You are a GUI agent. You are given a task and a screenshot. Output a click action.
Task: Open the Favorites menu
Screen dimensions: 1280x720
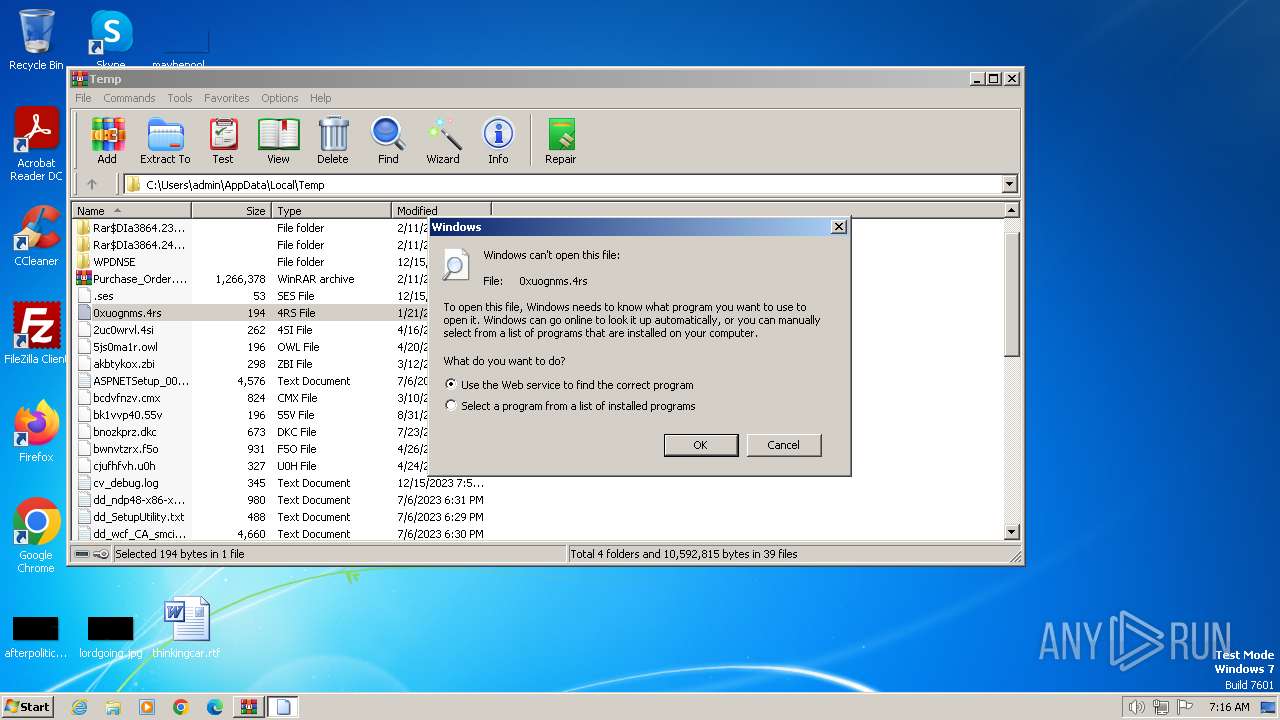coord(227,98)
